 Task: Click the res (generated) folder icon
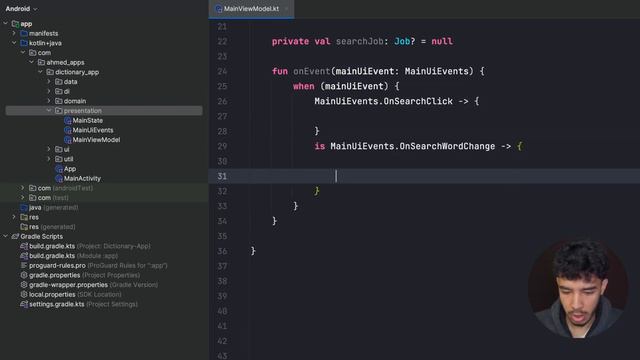(24, 227)
